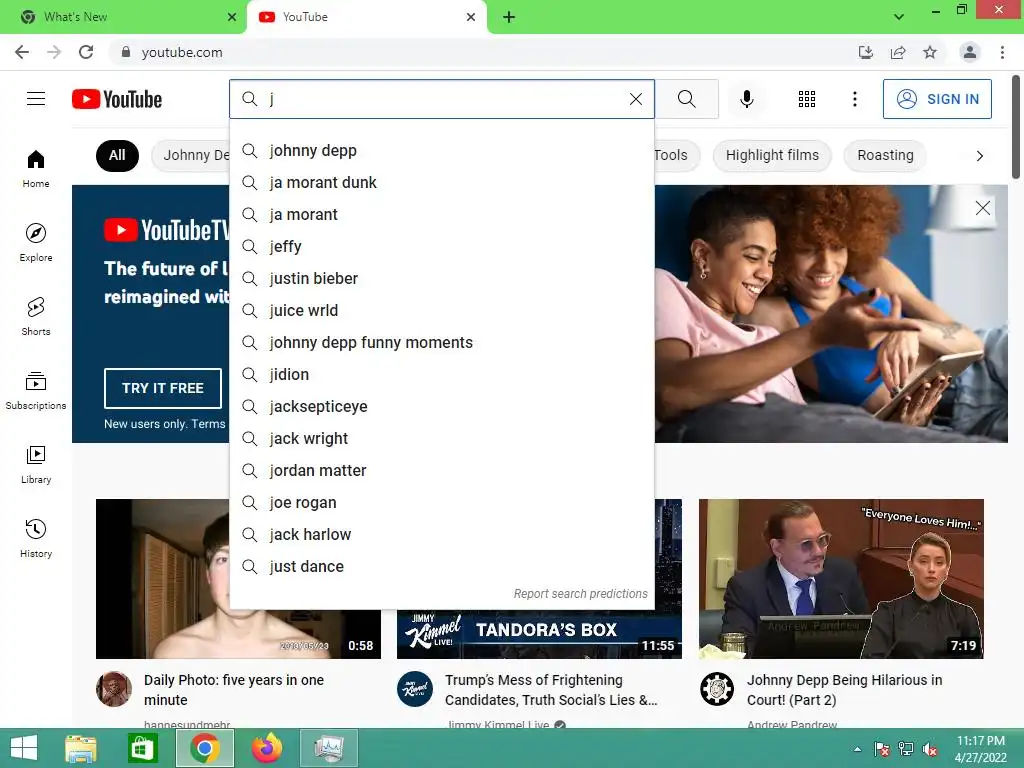Choose suggestion "johnny depp"
This screenshot has height=768, width=1024.
pyautogui.click(x=441, y=151)
